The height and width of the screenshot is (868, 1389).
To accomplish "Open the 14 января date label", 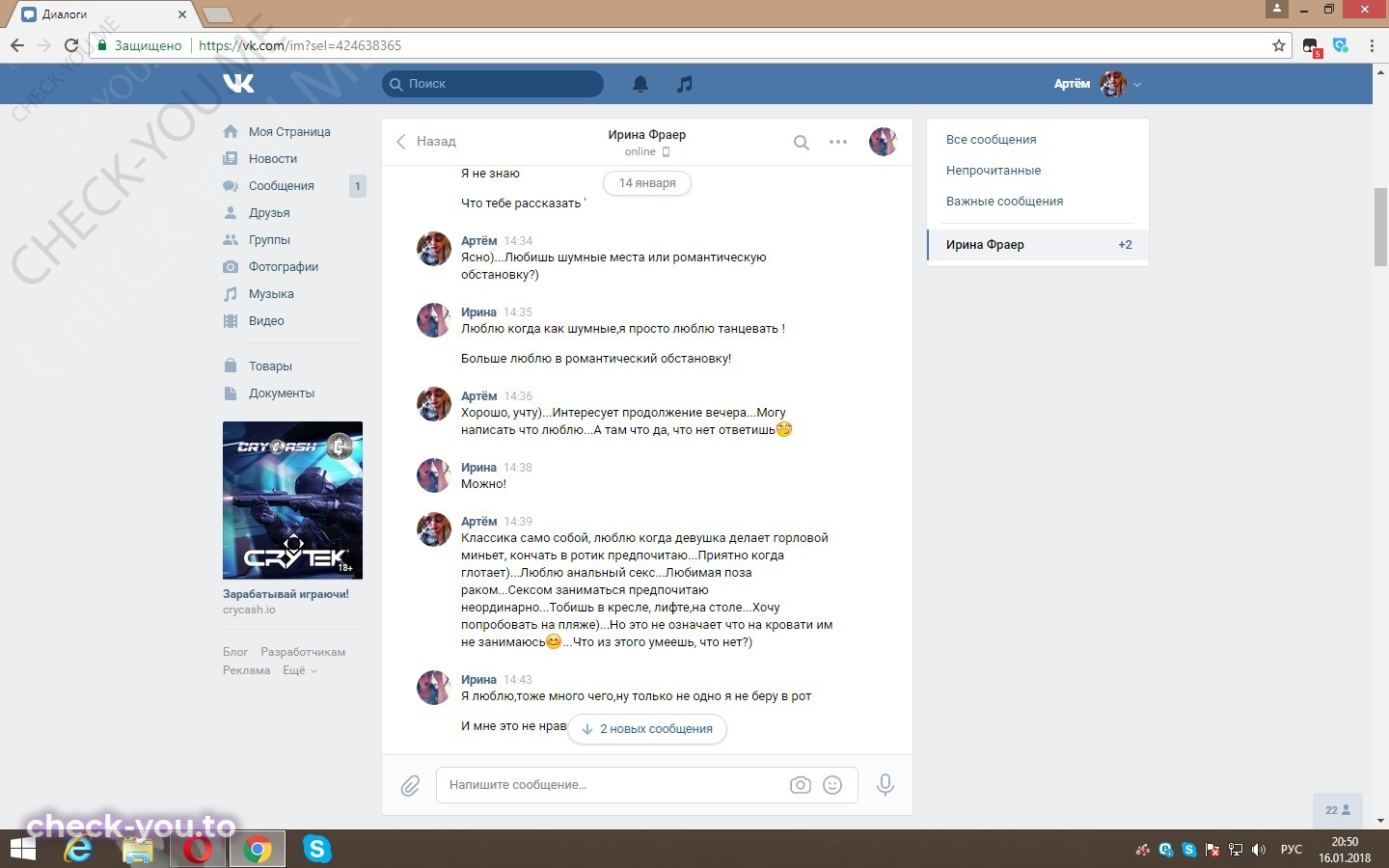I will pyautogui.click(x=647, y=183).
